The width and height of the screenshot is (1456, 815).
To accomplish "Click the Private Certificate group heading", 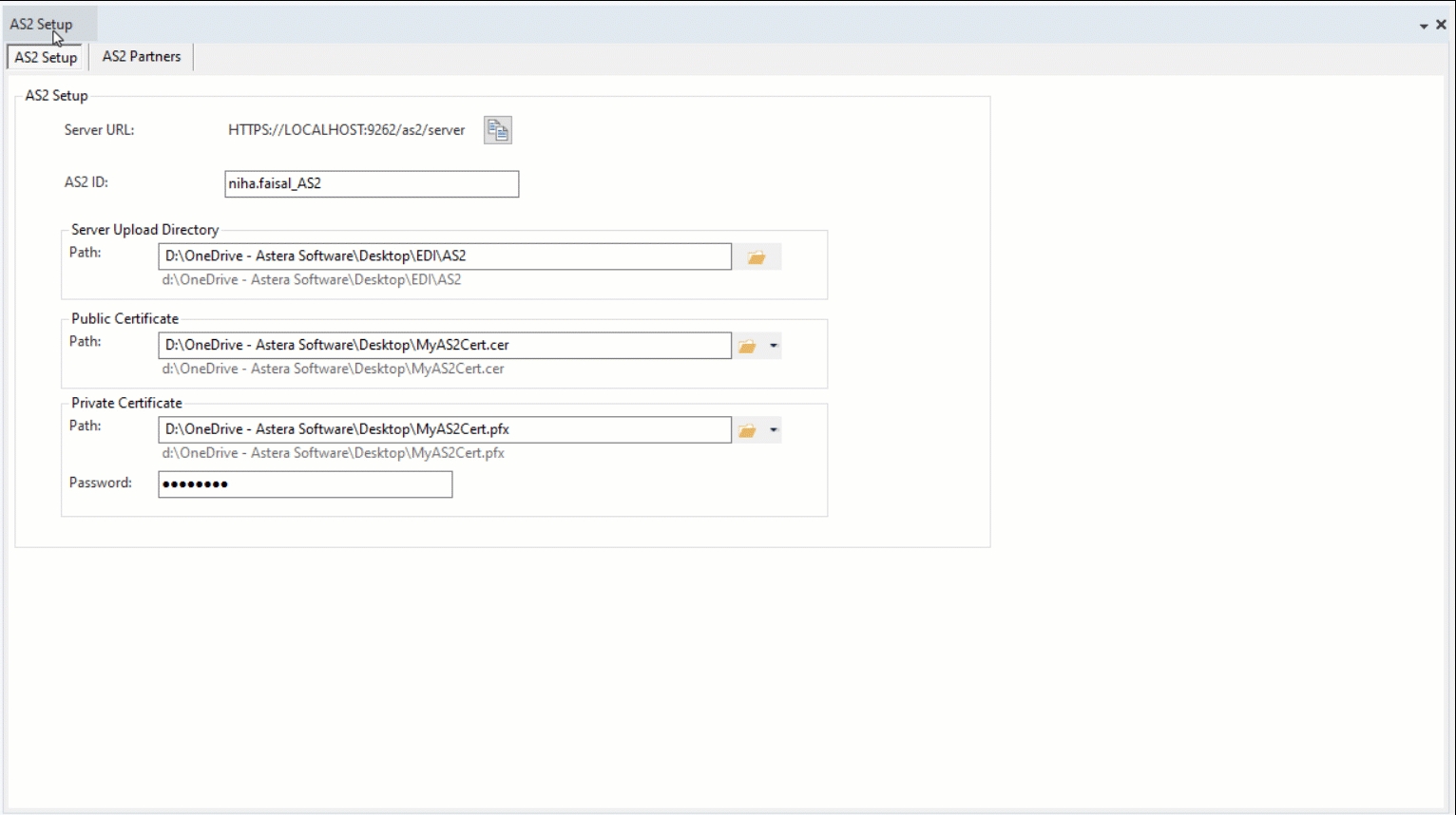I will coord(126,404).
